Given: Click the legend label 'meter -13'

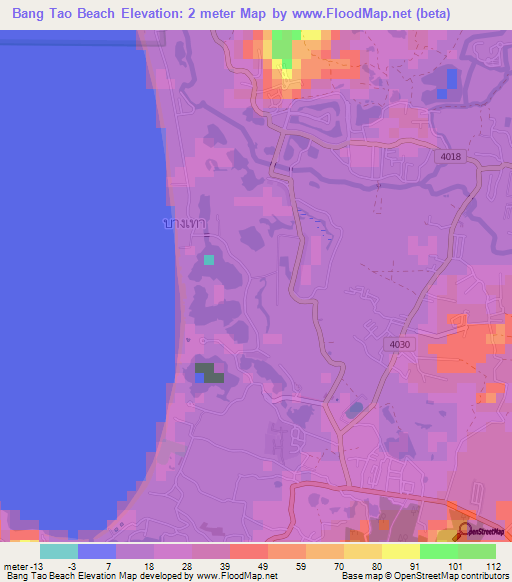Looking at the screenshot, I should point(23,567).
